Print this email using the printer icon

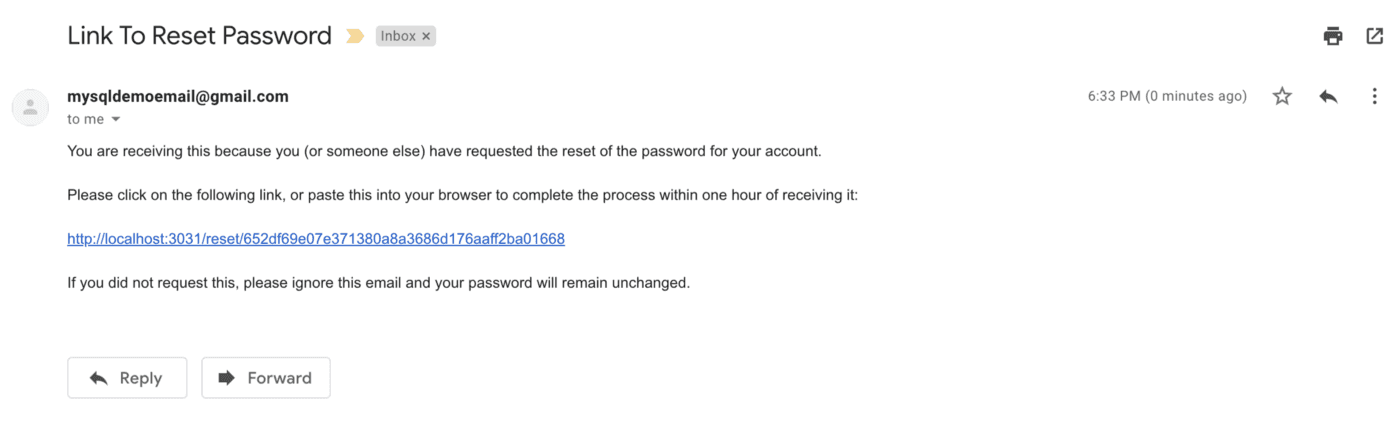tap(1332, 36)
